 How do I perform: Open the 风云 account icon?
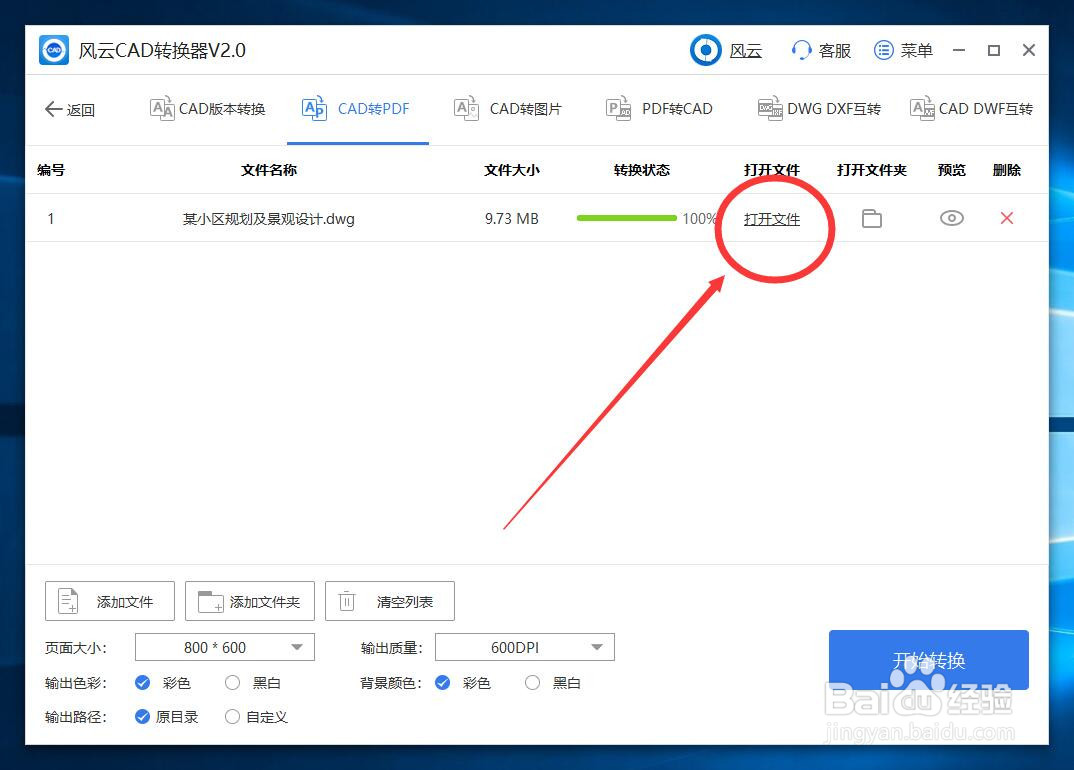pos(705,50)
